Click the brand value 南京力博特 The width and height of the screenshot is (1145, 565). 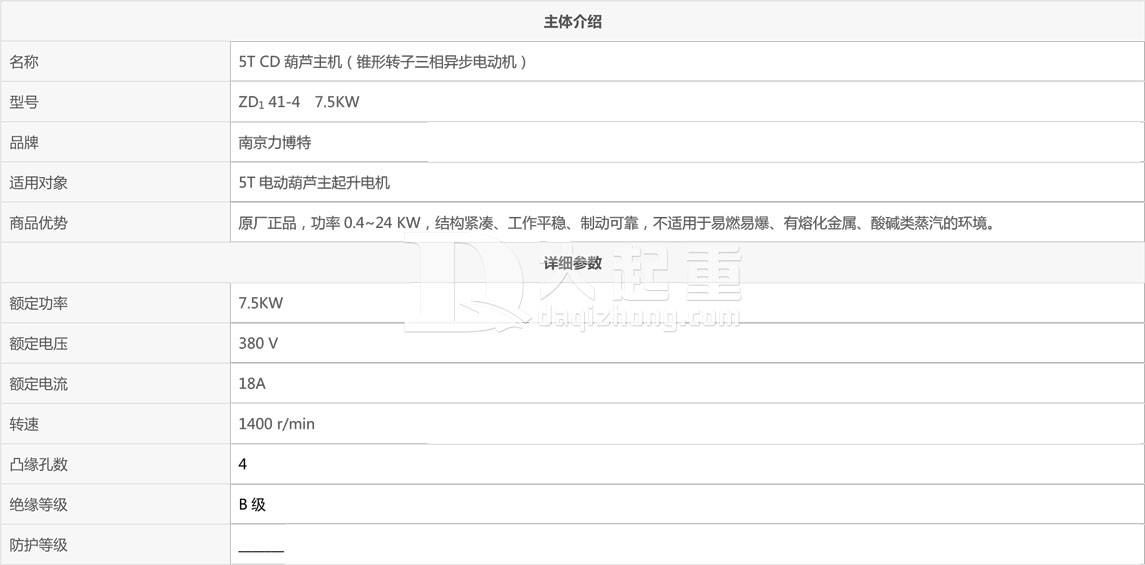tap(275, 143)
